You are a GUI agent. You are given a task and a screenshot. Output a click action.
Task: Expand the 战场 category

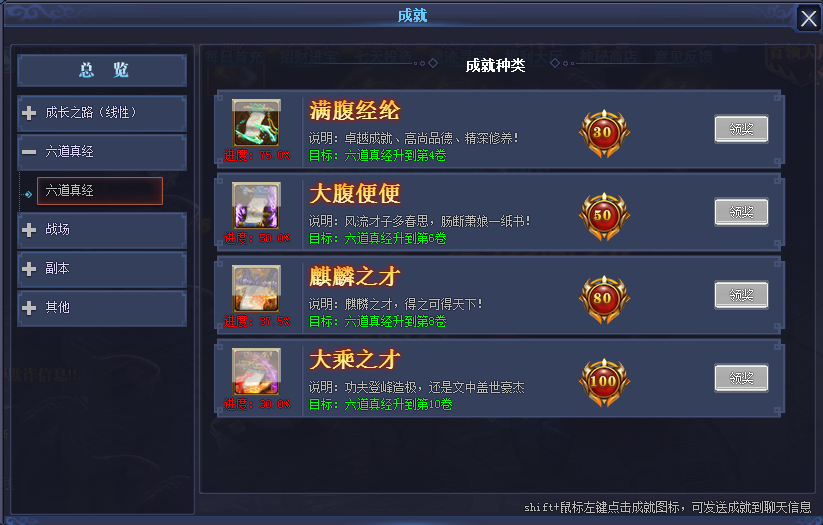tap(102, 230)
